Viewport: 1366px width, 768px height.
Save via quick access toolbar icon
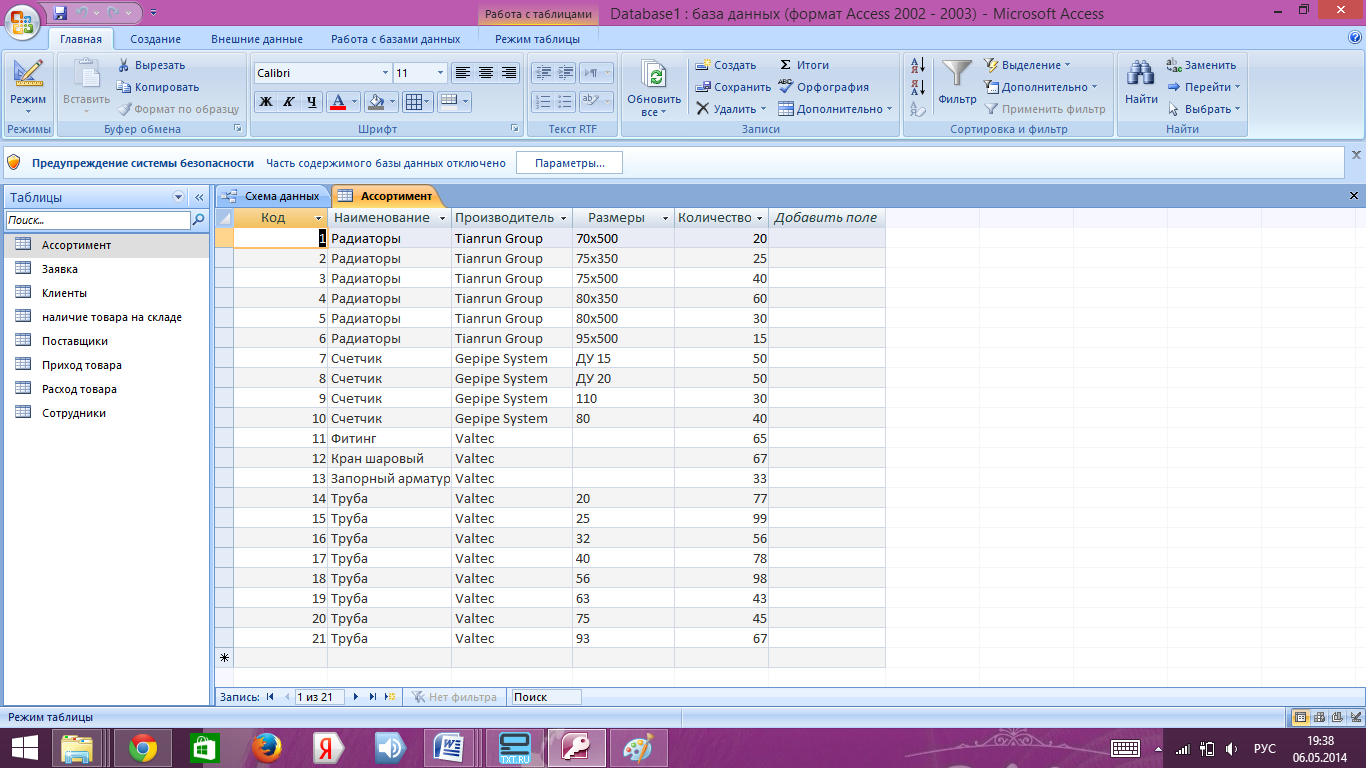tap(60, 13)
